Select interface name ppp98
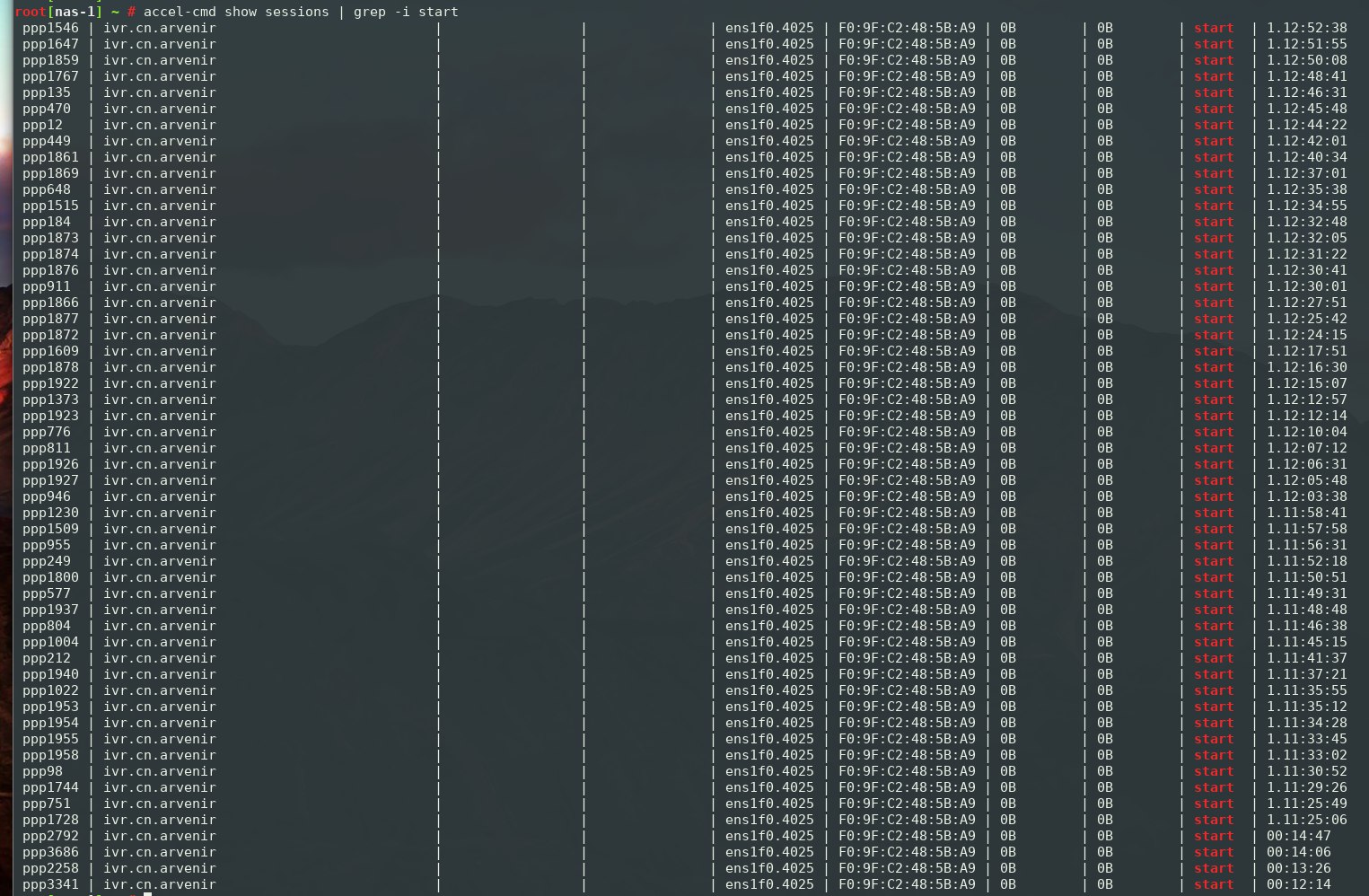This screenshot has height=896, width=1369. point(43,771)
